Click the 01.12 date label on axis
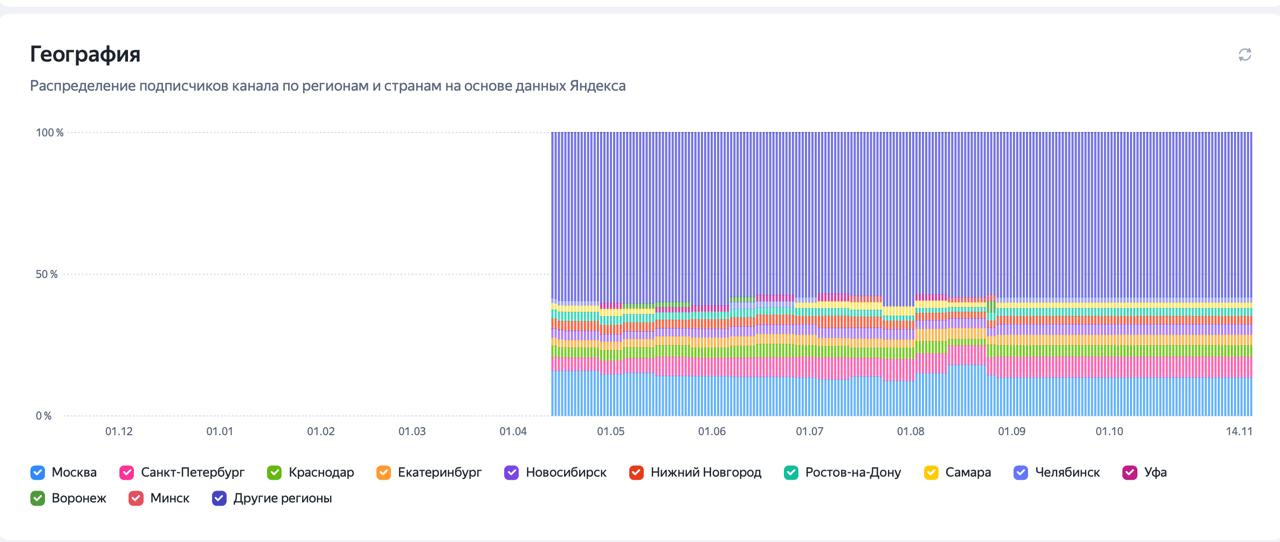The image size is (1280, 542). click(x=119, y=431)
